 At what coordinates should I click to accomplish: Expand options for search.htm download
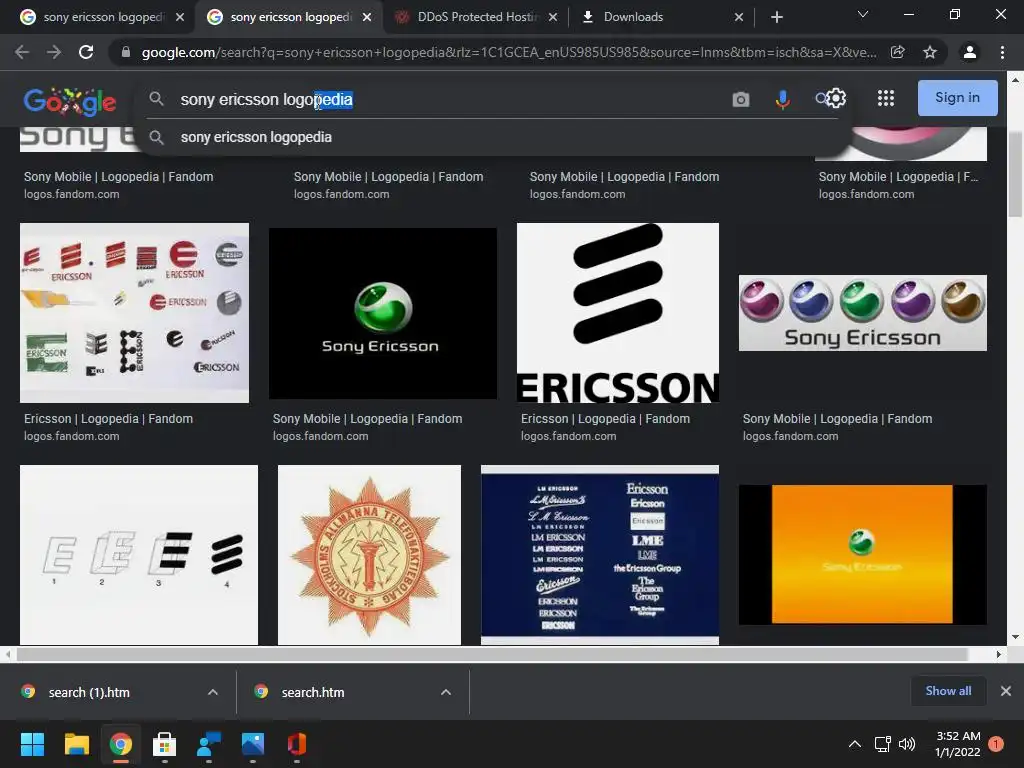[x=446, y=692]
